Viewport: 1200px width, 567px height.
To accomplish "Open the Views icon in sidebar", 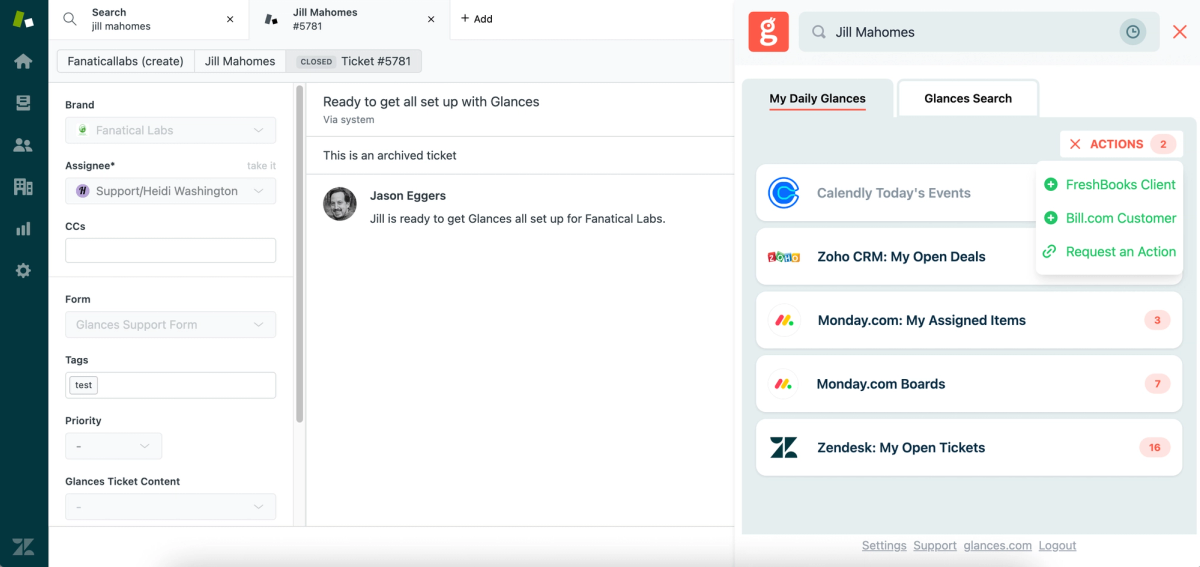I will (23, 103).
